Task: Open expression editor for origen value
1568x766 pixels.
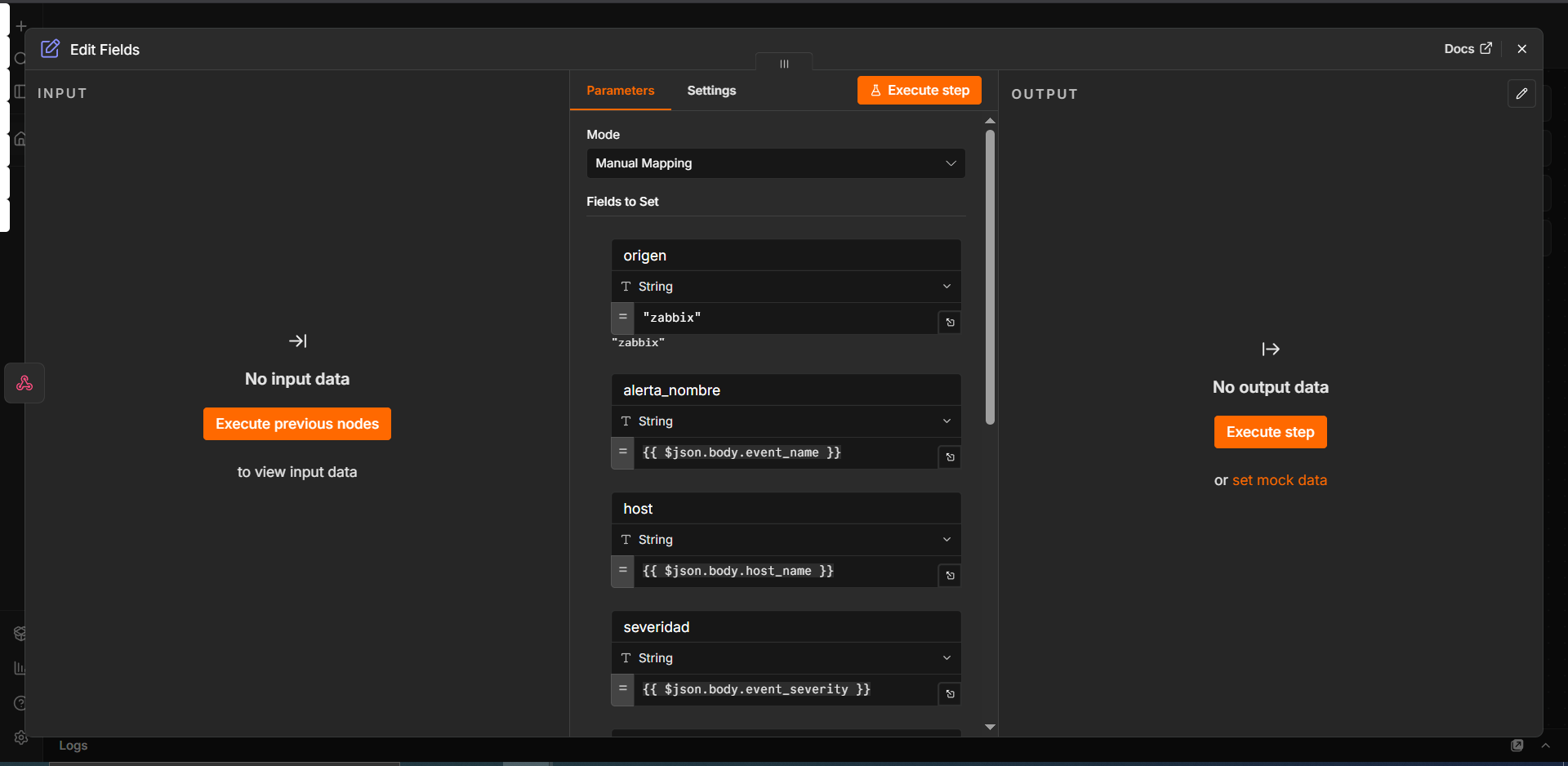Action: 950,323
